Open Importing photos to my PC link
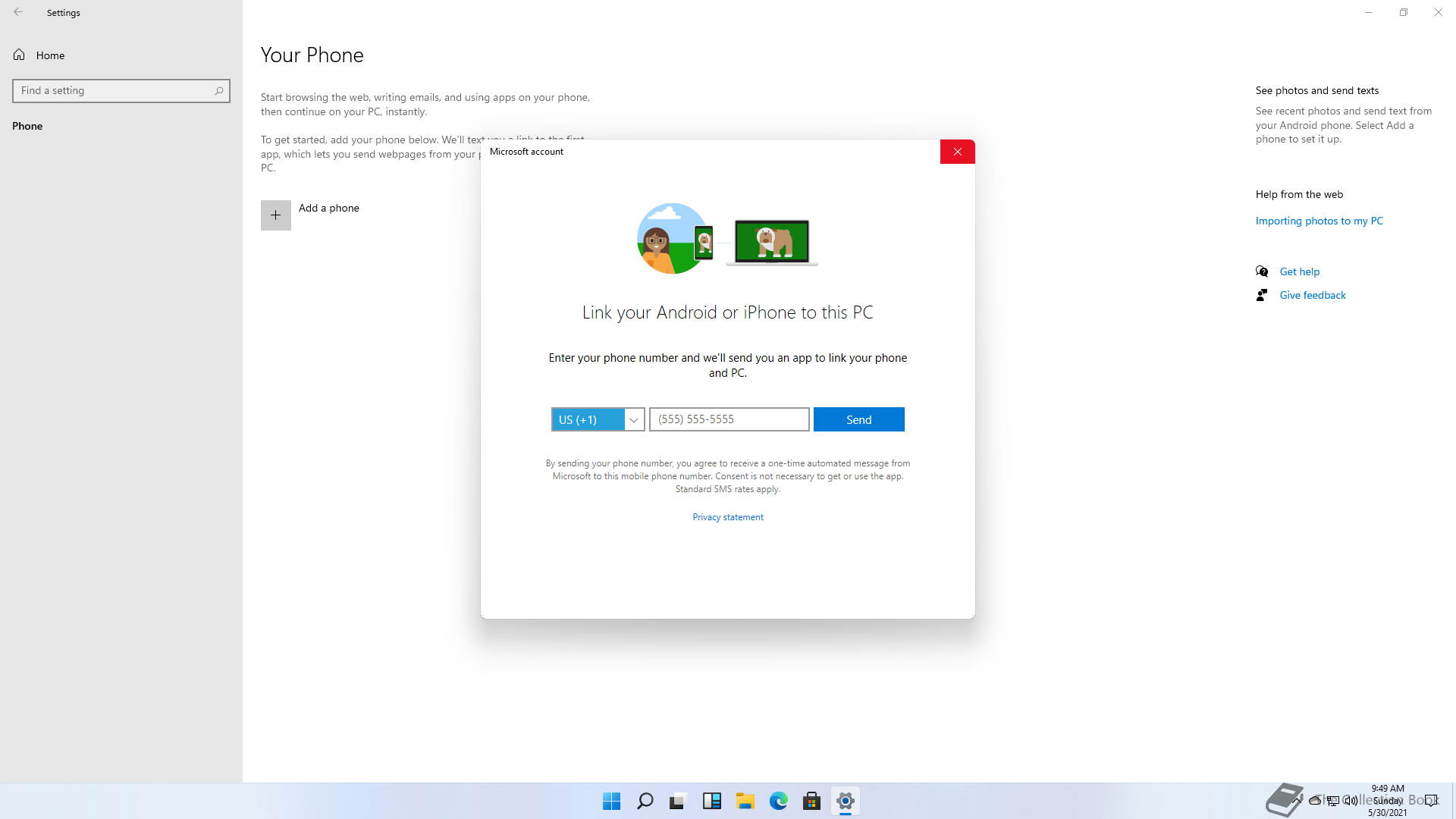Viewport: 1456px width, 819px height. click(1319, 221)
